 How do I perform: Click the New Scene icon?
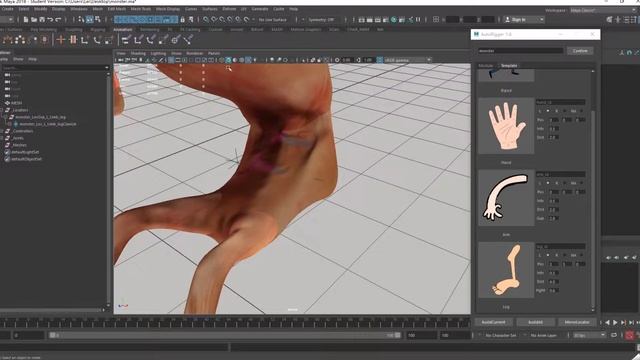point(26,20)
